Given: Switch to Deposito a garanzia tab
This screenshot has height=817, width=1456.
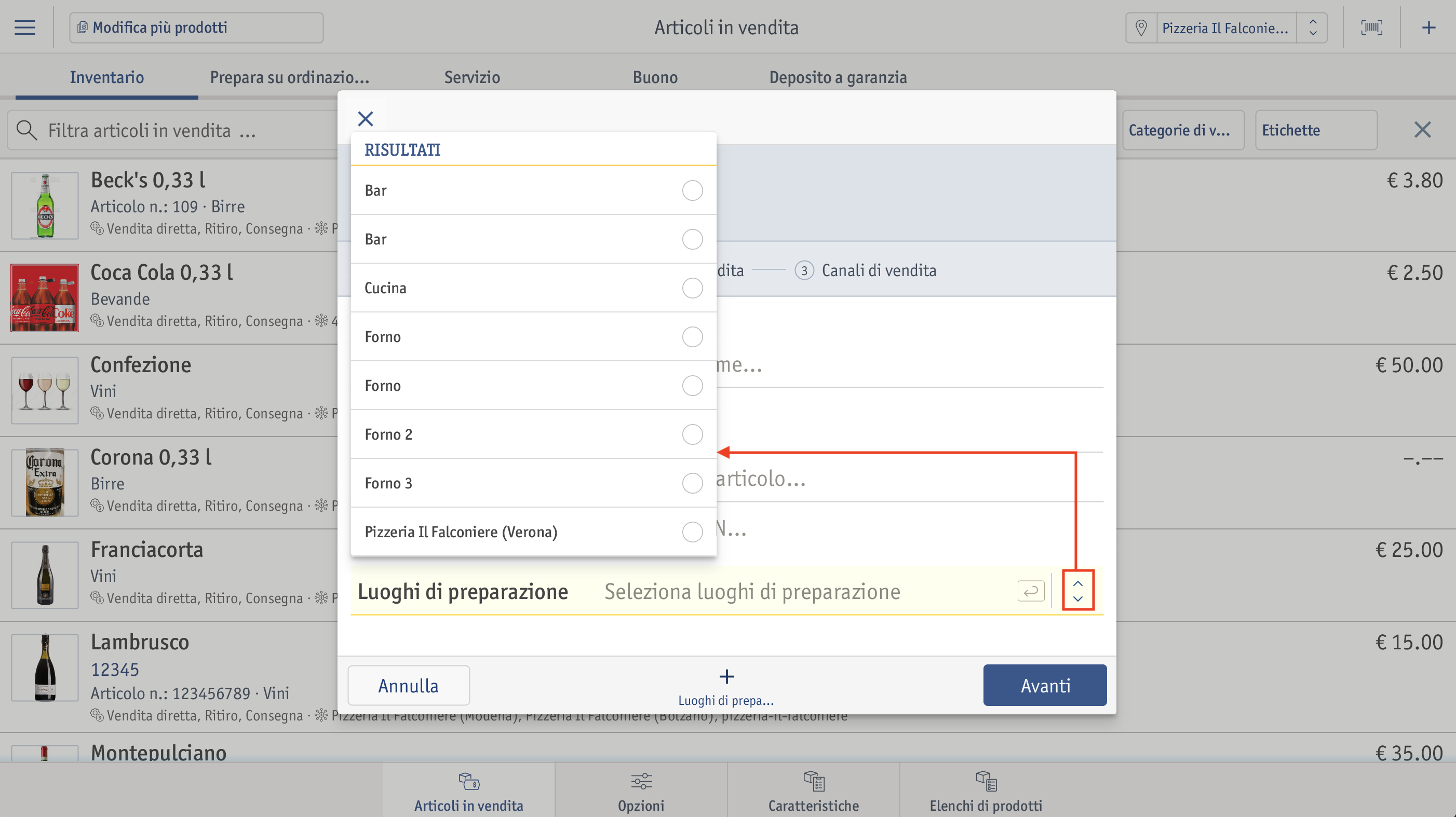Looking at the screenshot, I should coord(838,77).
